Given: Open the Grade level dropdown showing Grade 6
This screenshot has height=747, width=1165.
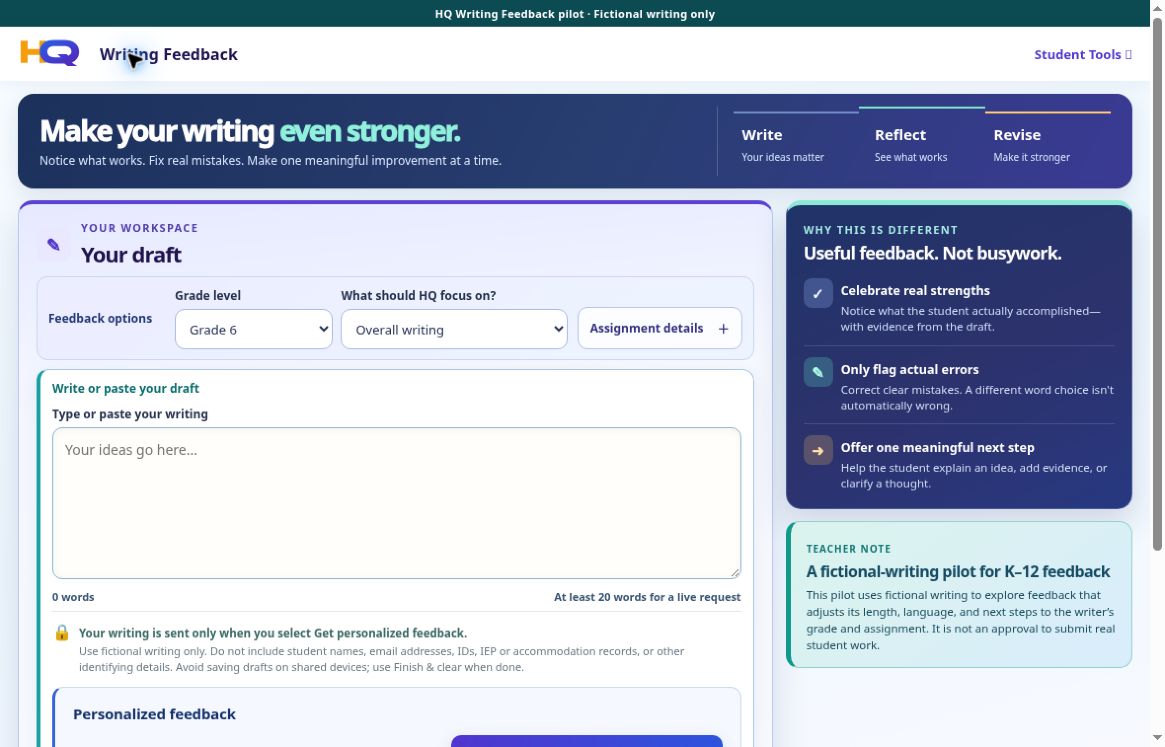Looking at the screenshot, I should 253,329.
